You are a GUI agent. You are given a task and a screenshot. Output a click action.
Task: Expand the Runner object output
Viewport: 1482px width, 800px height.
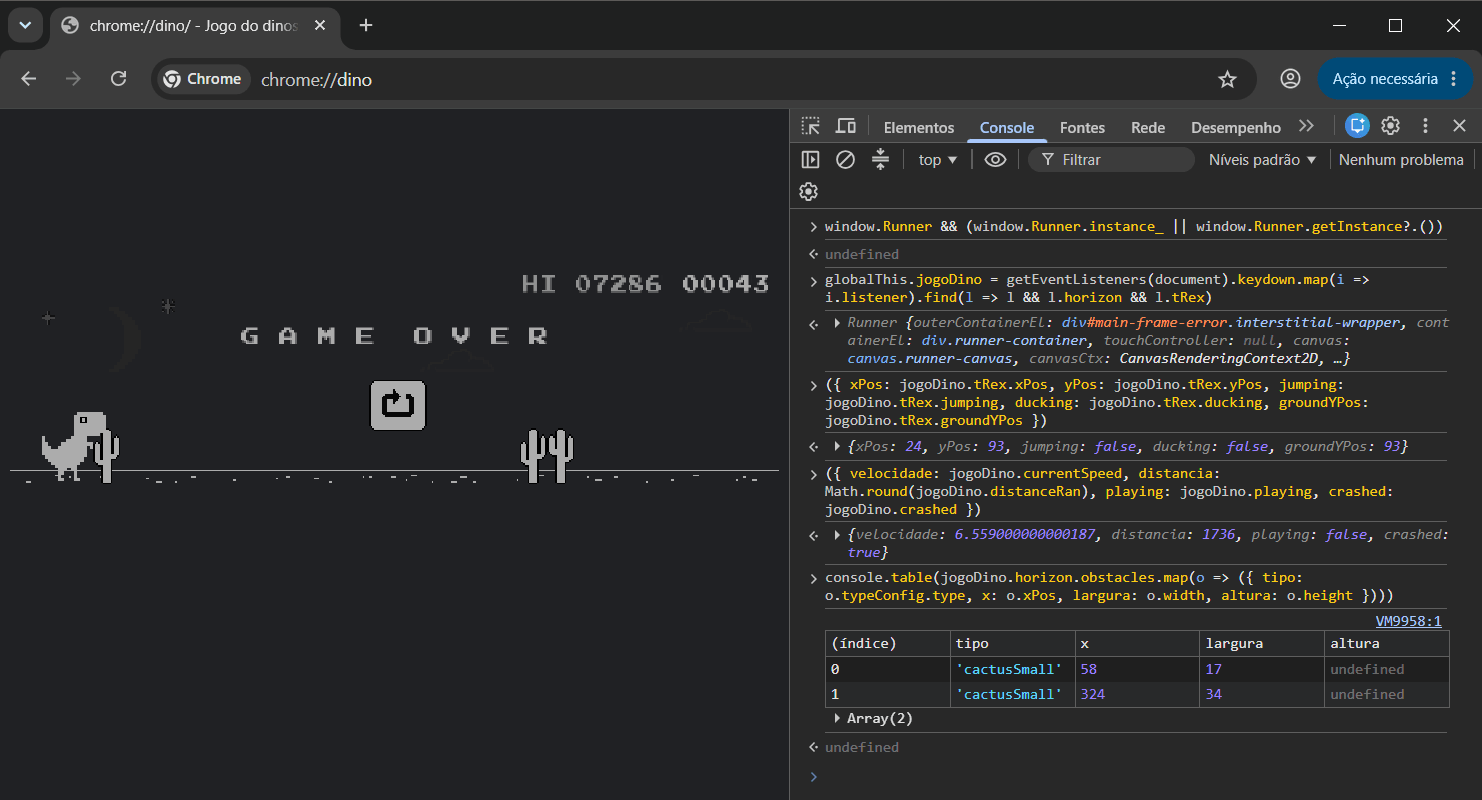tap(838, 323)
